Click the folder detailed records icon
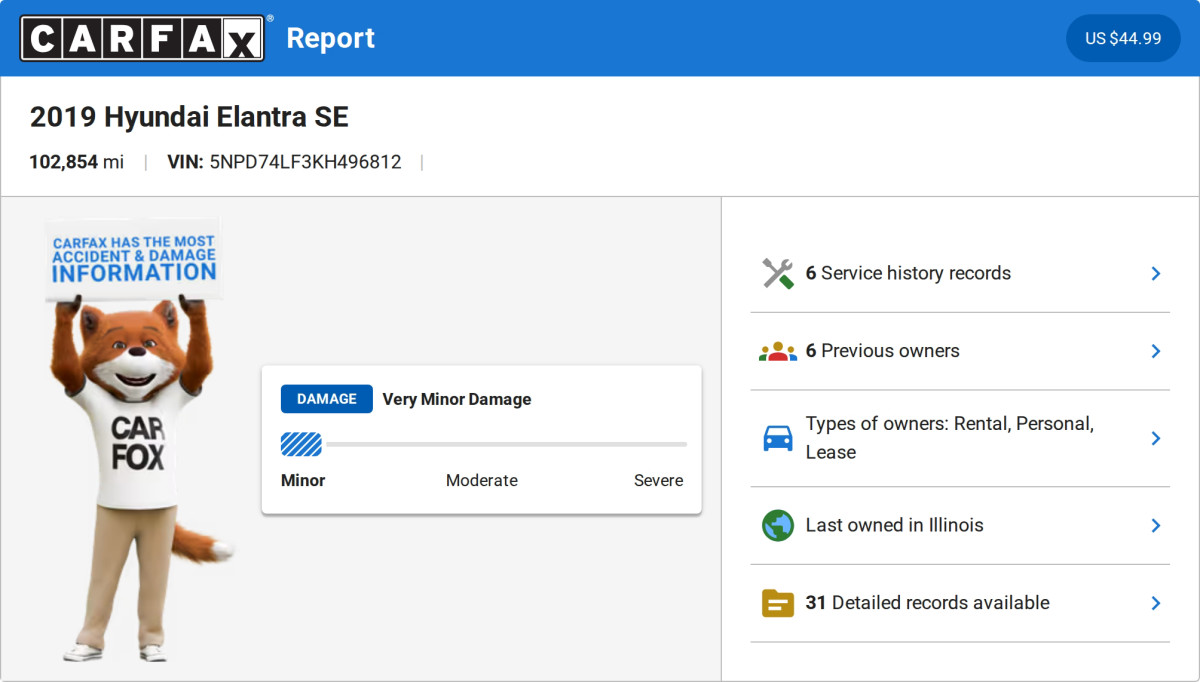 tap(777, 603)
